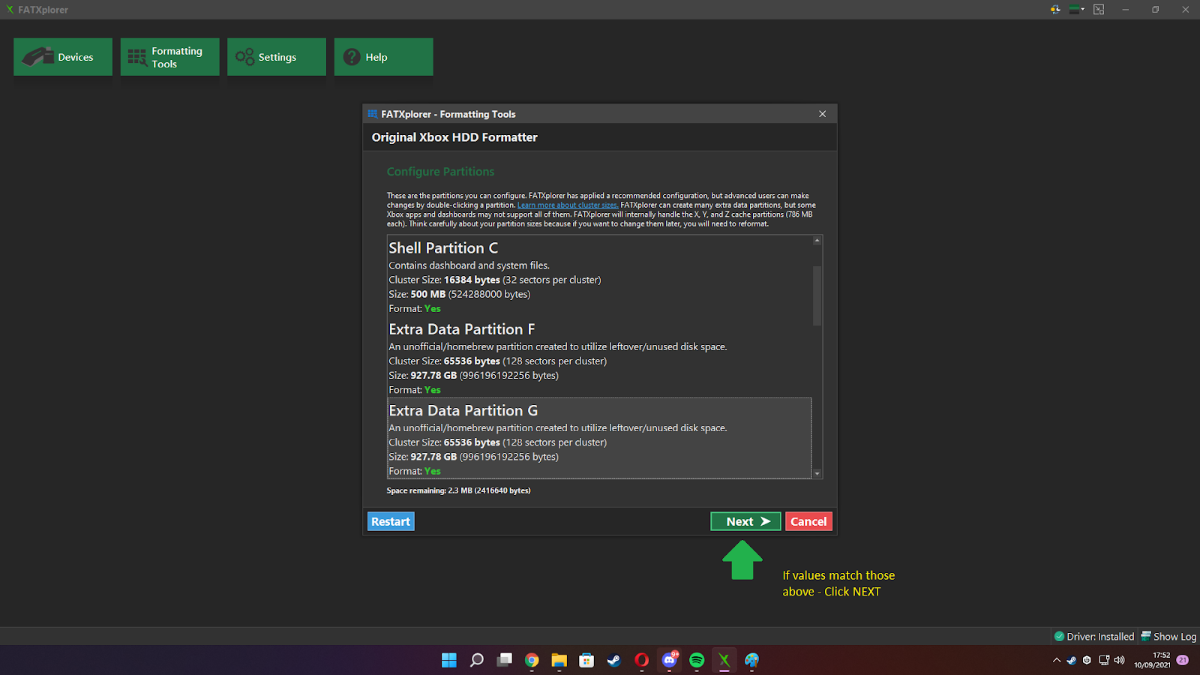
Task: Click the Steam icon in the system tray
Action: tap(1071, 660)
